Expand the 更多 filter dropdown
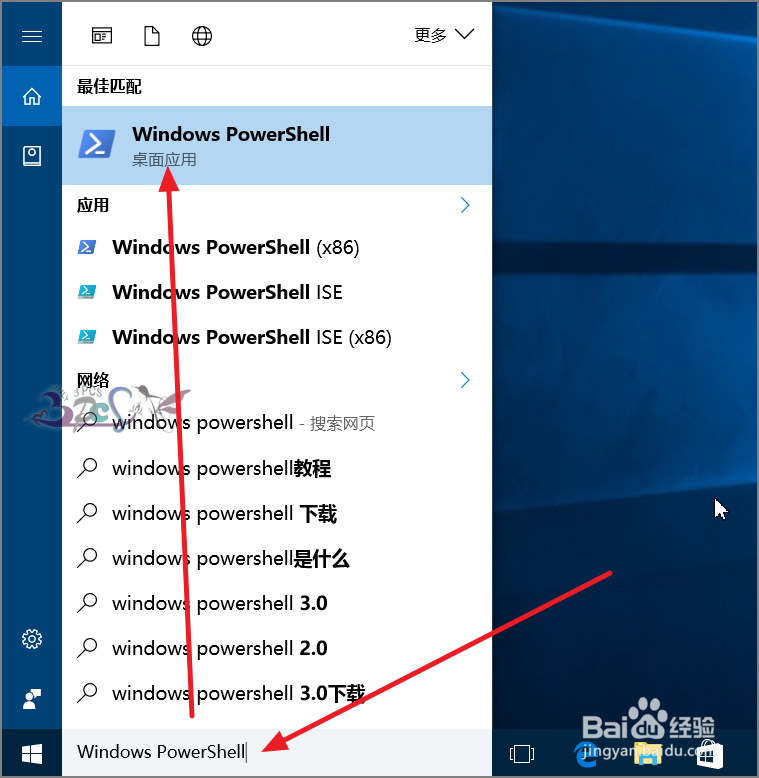Screen dimensions: 759x778 click(444, 35)
